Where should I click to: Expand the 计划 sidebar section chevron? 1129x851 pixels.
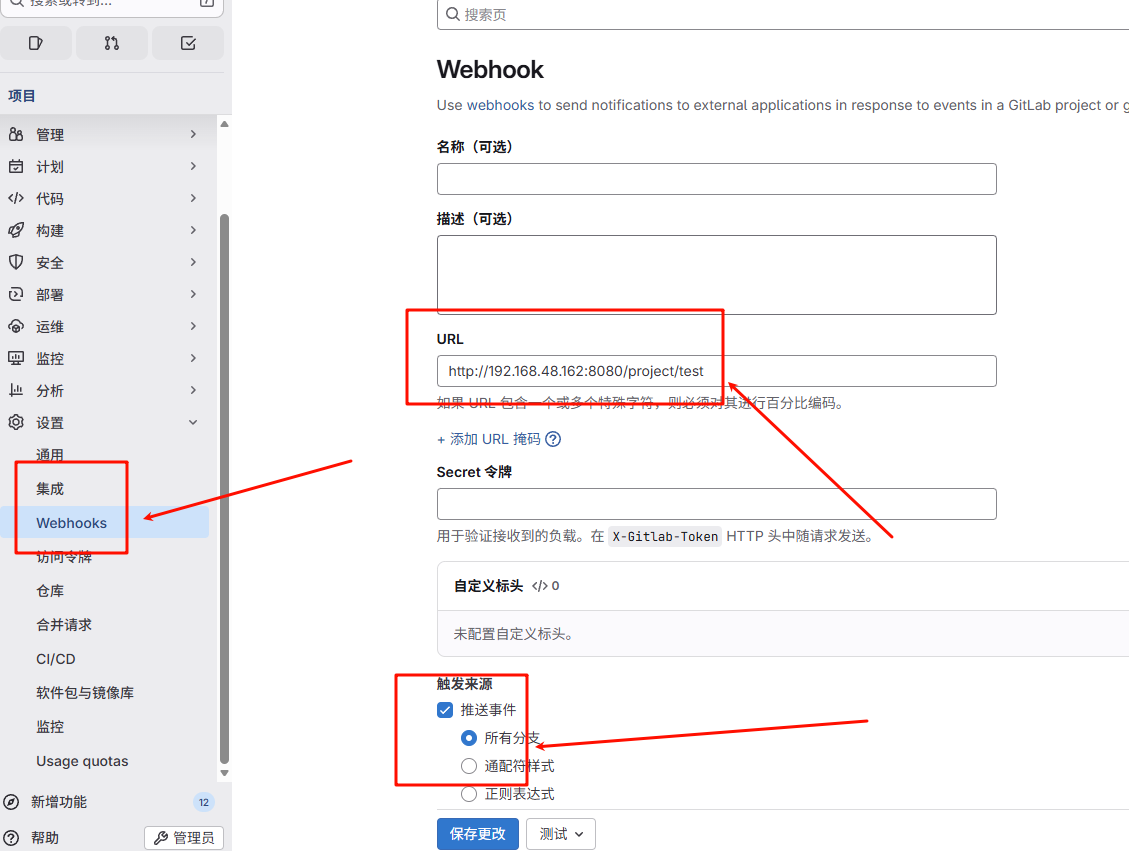tap(193, 166)
